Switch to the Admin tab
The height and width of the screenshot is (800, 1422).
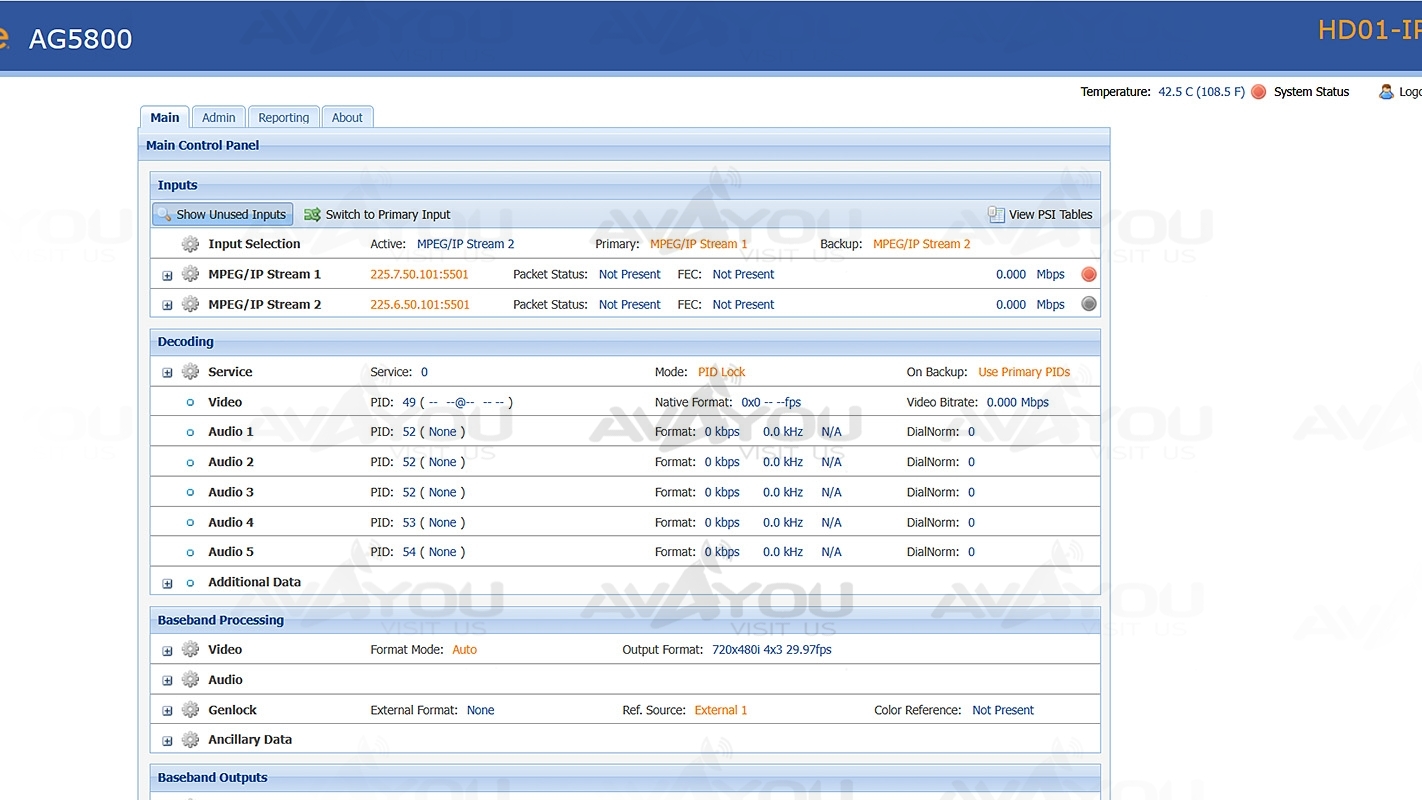tap(218, 117)
